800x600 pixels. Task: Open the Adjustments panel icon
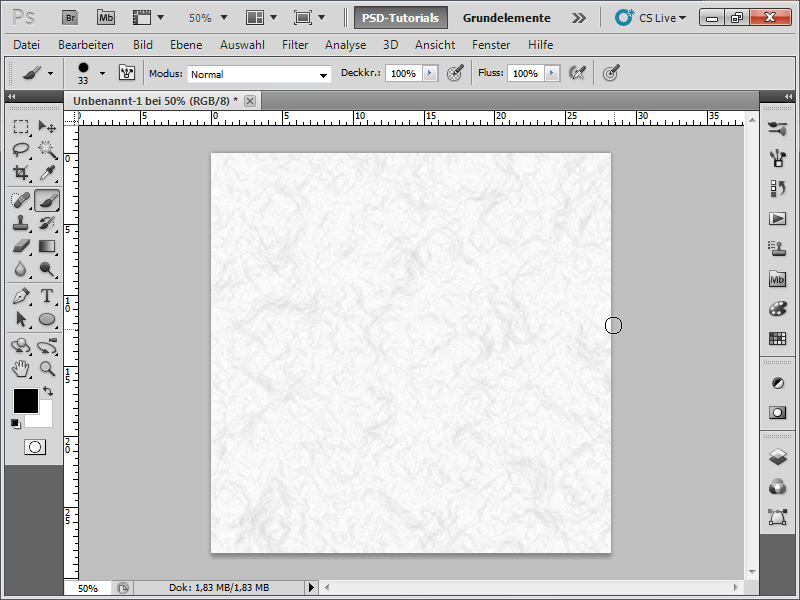(777, 383)
